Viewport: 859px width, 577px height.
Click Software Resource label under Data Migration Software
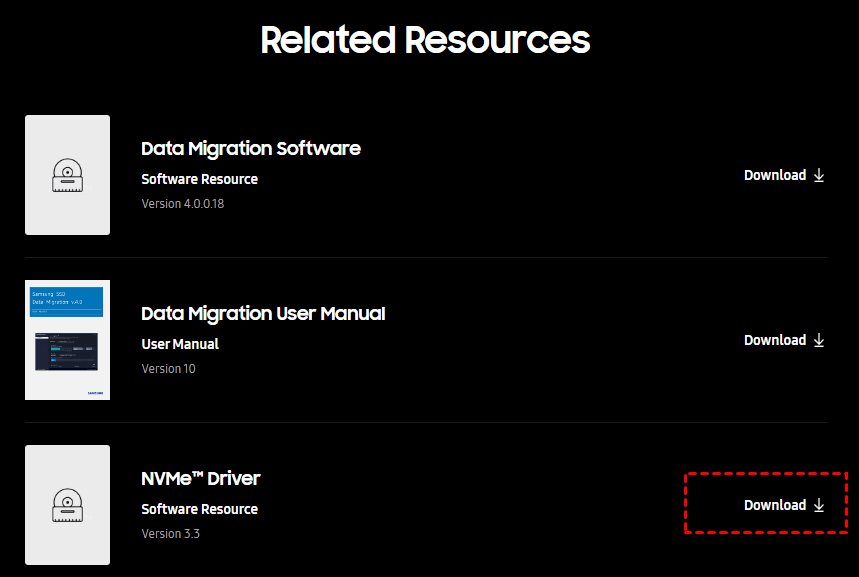(x=199, y=179)
